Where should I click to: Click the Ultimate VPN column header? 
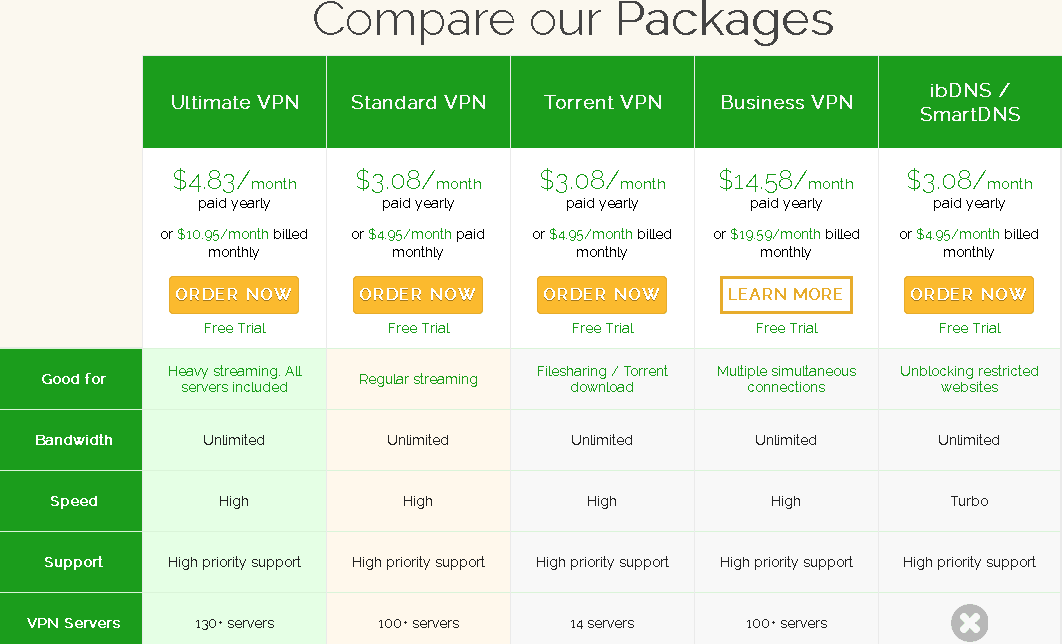234,102
